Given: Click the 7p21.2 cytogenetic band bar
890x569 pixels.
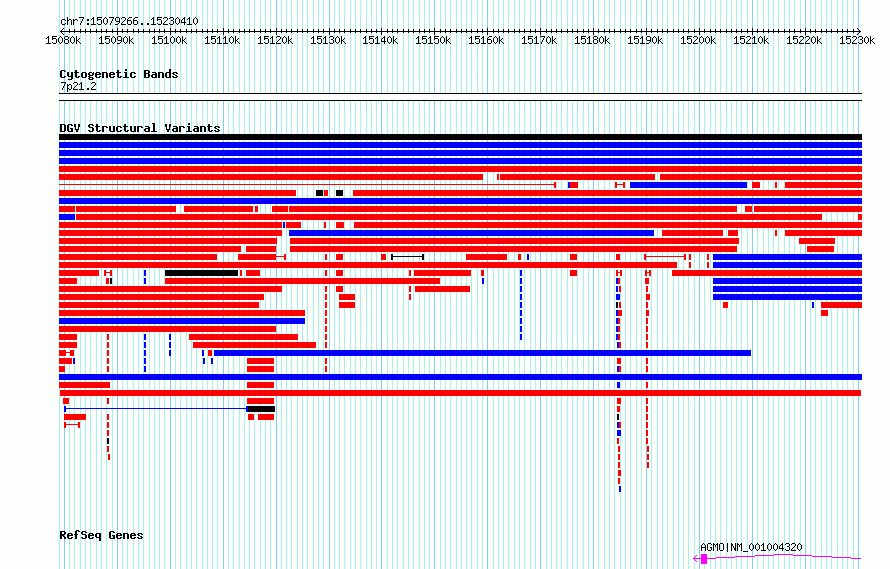Looking at the screenshot, I should (x=460, y=97).
